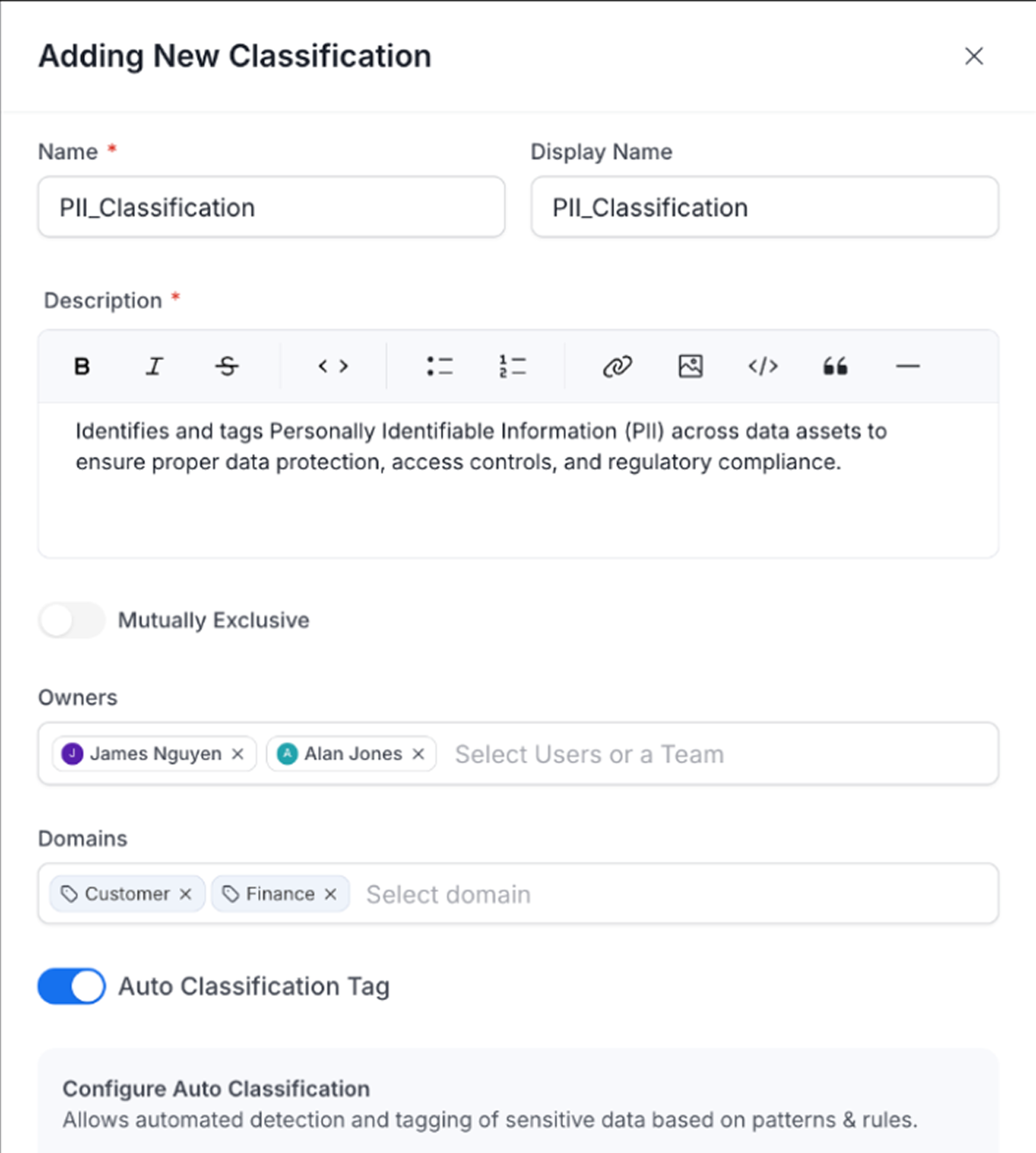Apply italic formatting in description toolbar

pyautogui.click(x=154, y=366)
